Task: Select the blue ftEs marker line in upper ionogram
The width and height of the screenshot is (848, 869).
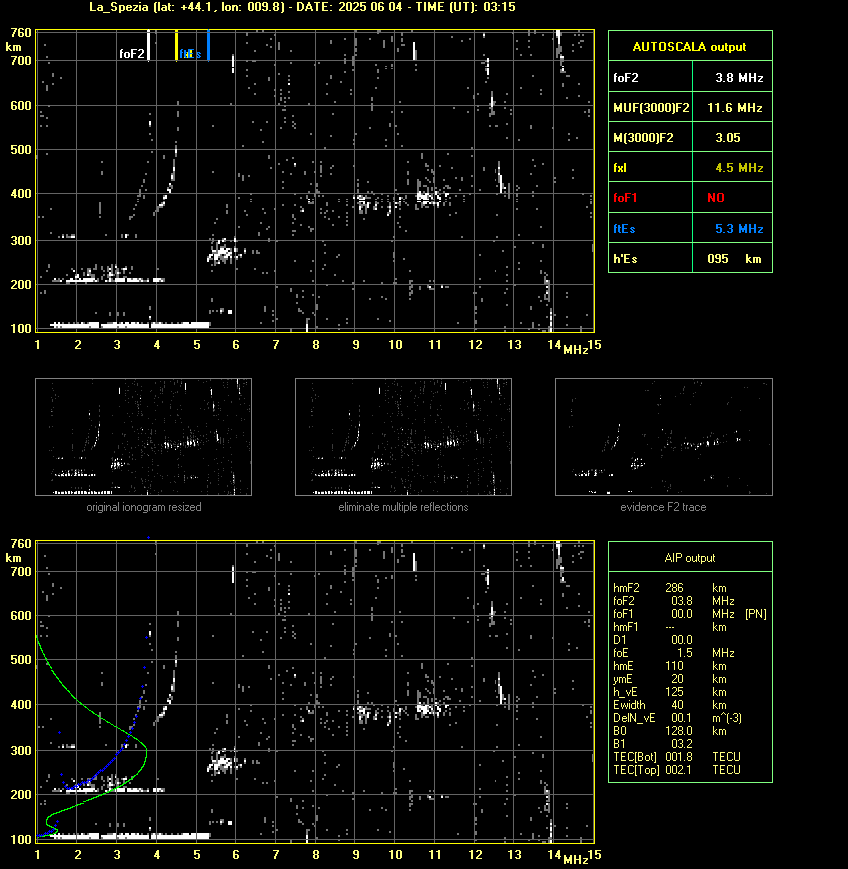Action: [208, 45]
